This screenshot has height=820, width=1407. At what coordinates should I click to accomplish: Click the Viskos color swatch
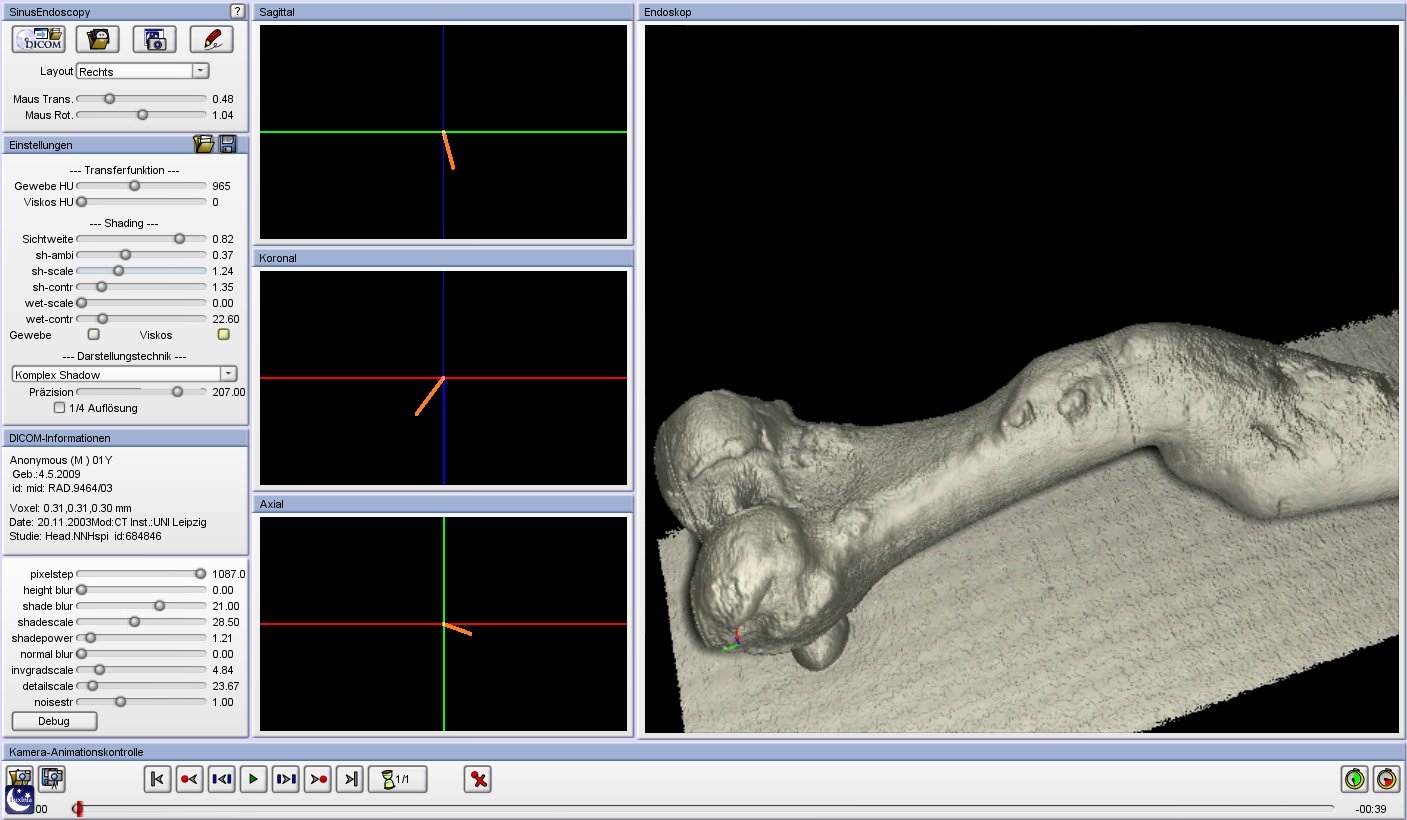click(224, 335)
